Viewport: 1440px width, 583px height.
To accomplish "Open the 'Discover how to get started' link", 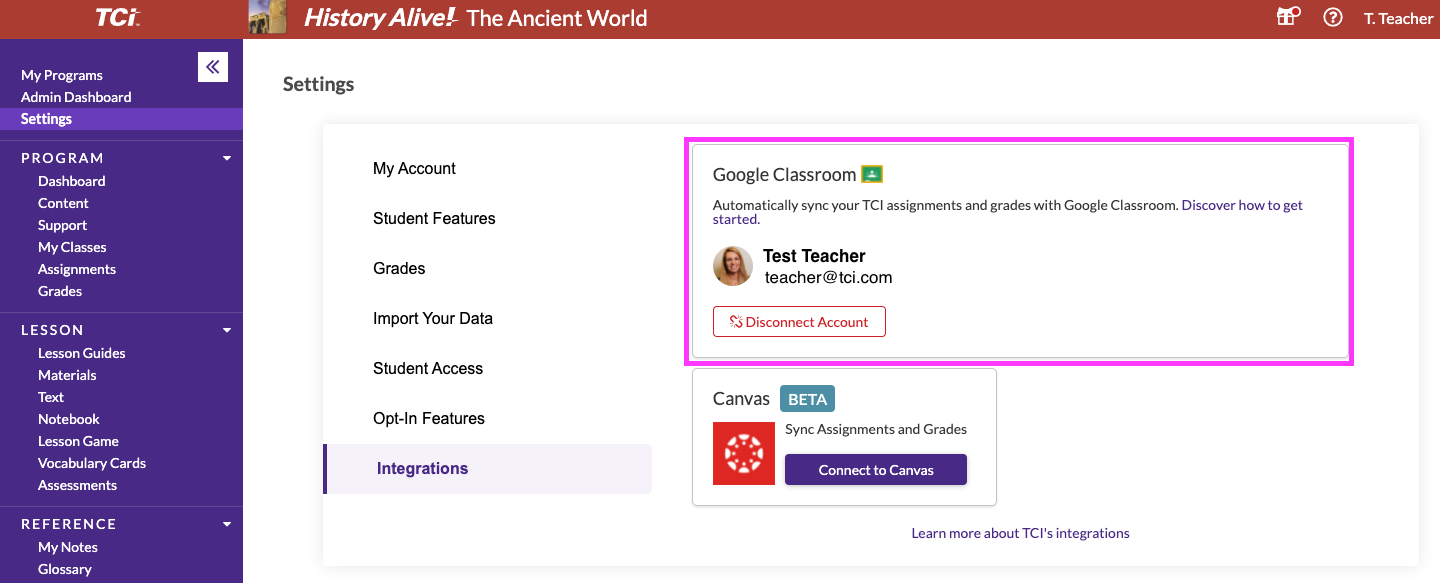I will (1242, 204).
